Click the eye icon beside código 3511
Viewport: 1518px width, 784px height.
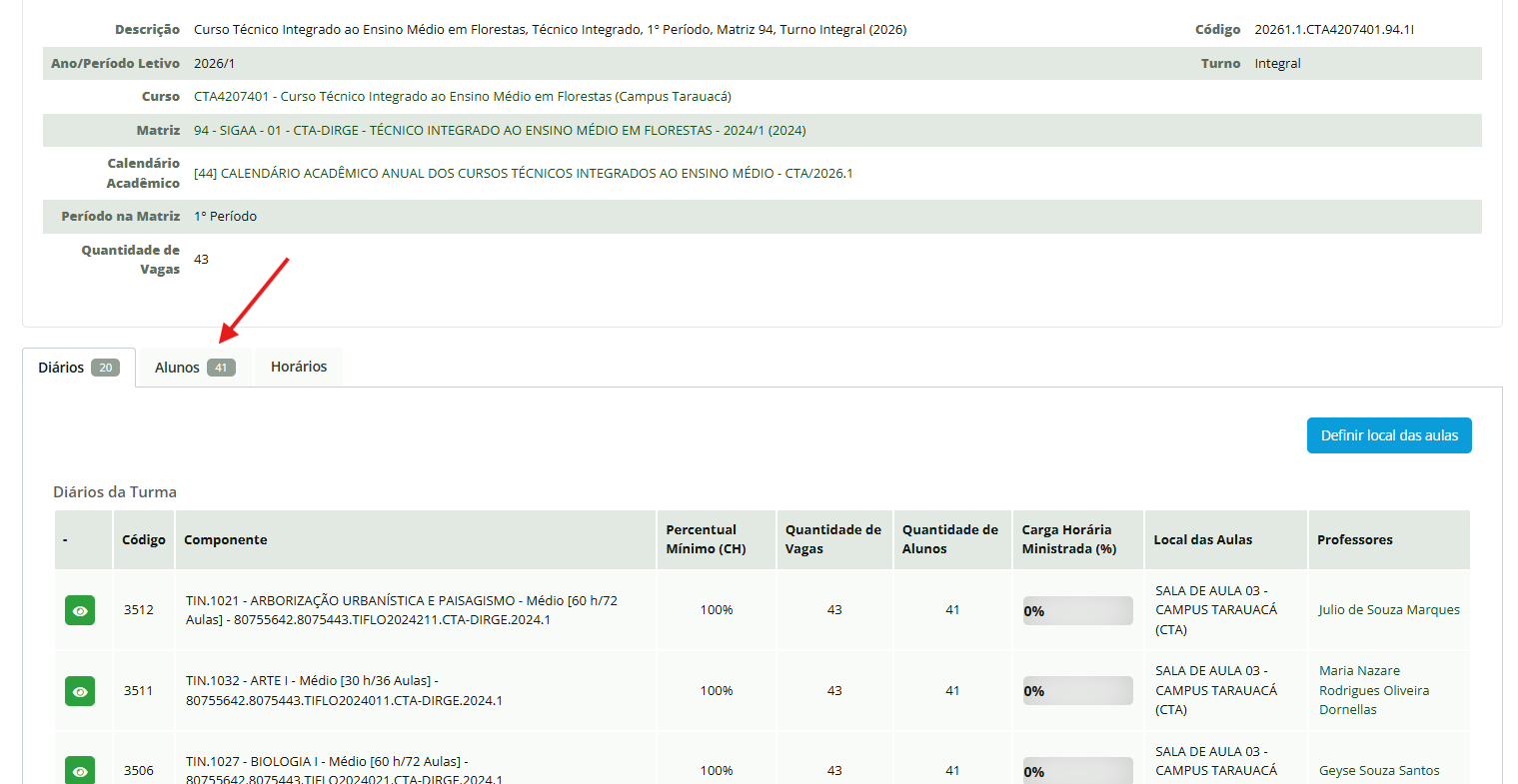[80, 690]
